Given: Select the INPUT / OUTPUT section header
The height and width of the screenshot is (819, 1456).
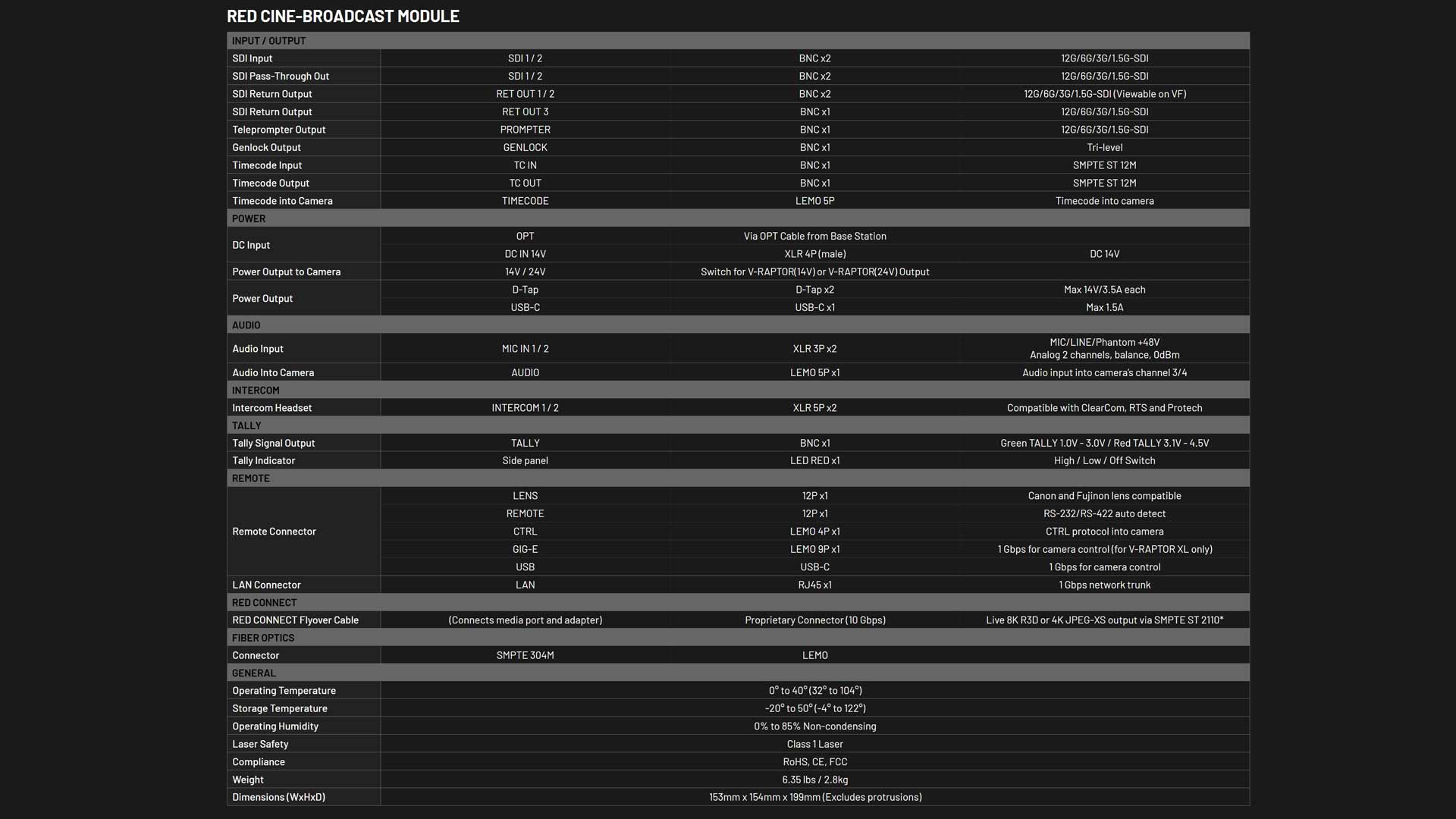Looking at the screenshot, I should coord(268,41).
